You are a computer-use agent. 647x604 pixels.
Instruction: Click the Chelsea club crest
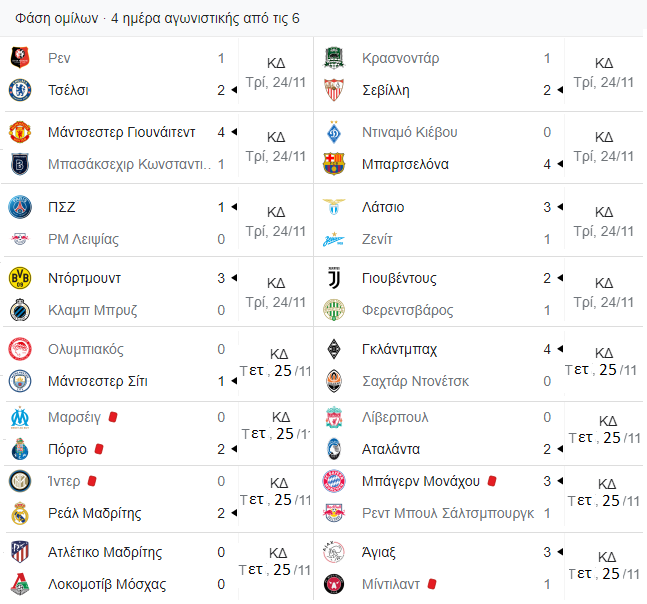(19, 90)
